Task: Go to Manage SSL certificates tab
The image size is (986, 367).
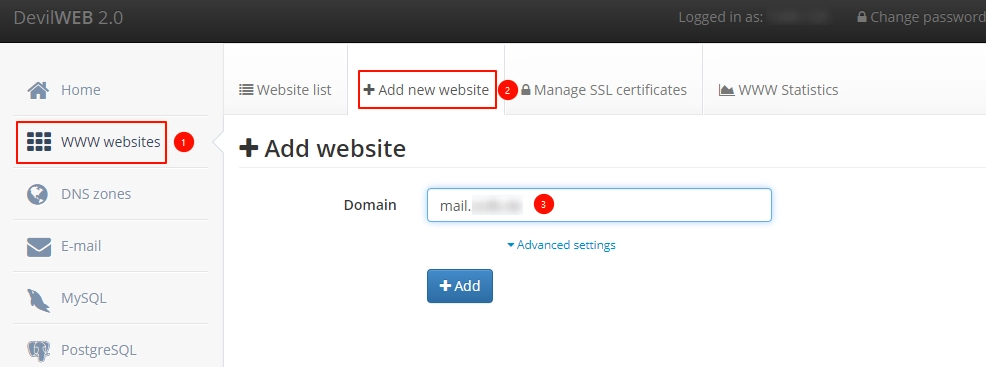Action: pyautogui.click(x=604, y=90)
